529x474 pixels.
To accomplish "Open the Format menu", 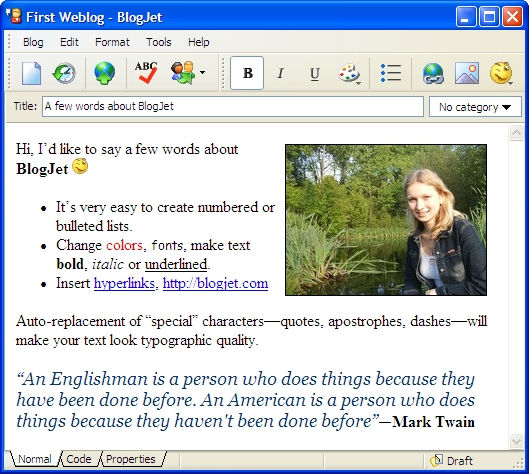I will [112, 42].
